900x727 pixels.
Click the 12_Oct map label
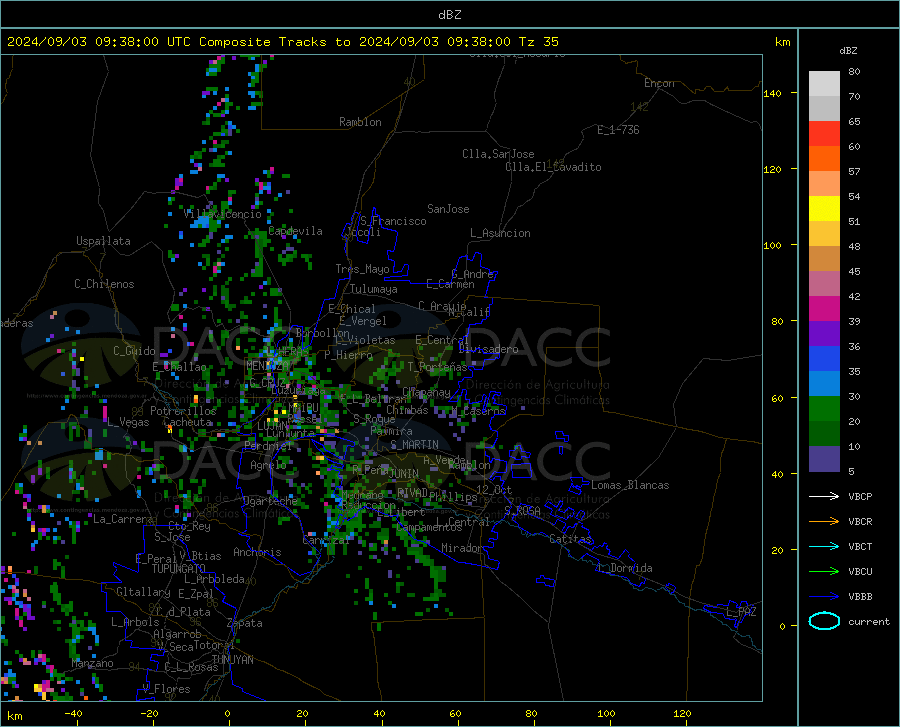tap(494, 489)
